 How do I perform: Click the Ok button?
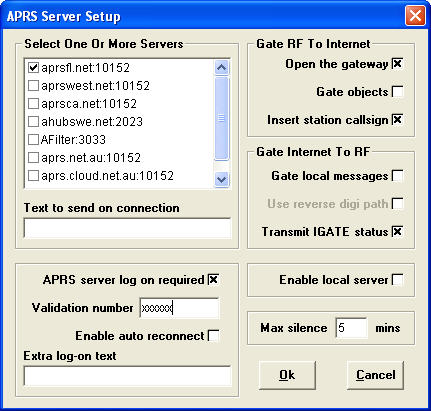coord(287,375)
